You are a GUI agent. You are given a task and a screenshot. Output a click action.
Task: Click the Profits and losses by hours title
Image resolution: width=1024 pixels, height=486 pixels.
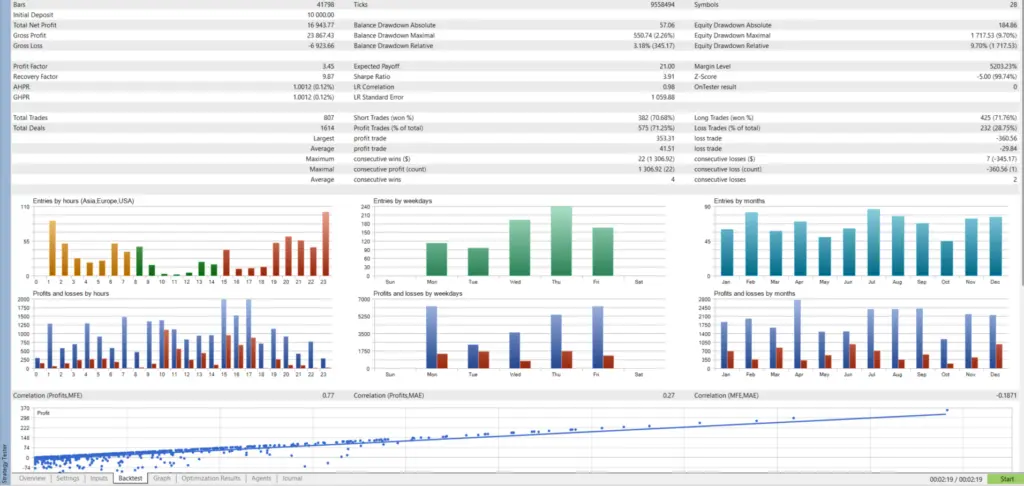click(71, 293)
